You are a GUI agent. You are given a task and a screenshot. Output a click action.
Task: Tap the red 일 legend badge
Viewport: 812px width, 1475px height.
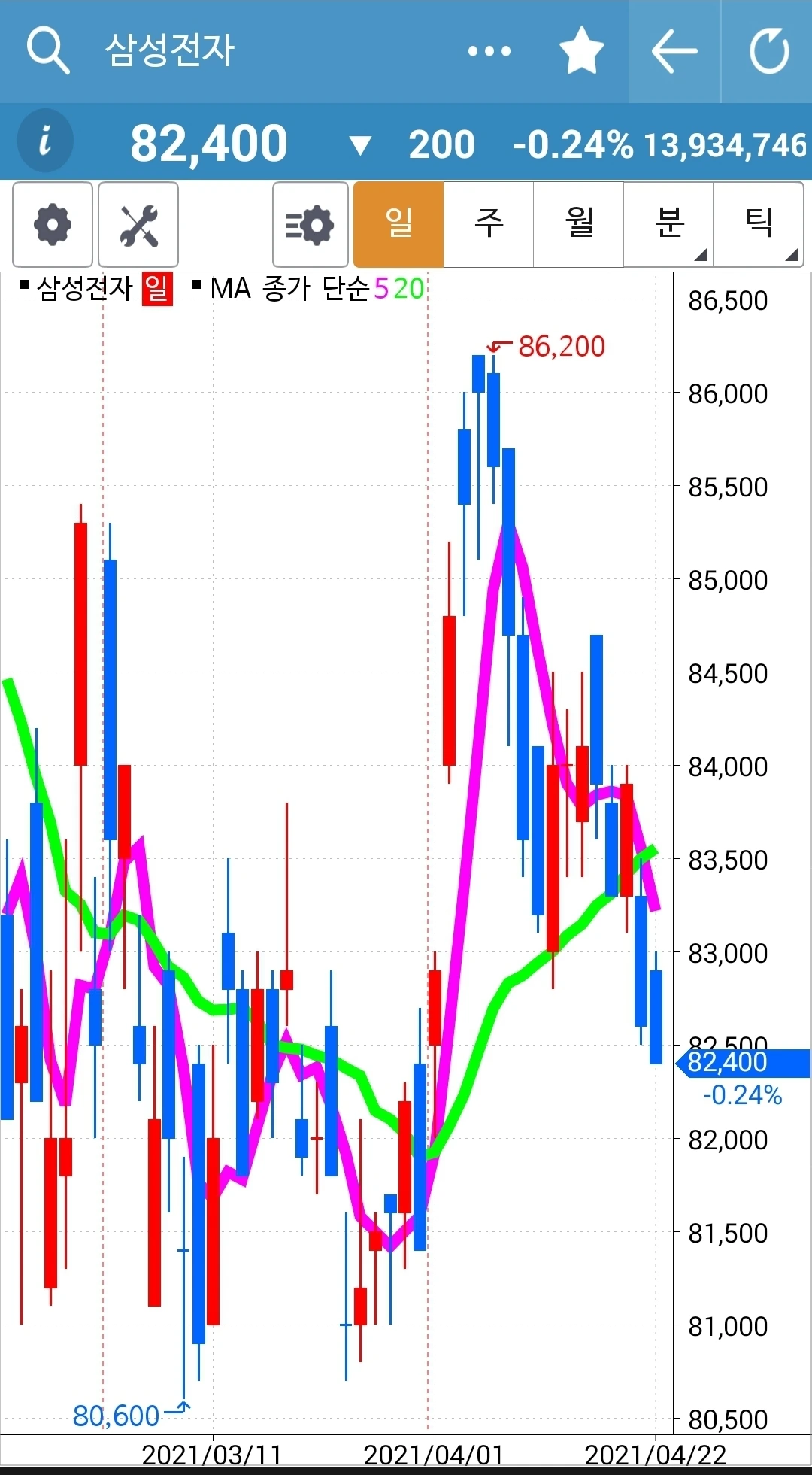click(x=157, y=289)
